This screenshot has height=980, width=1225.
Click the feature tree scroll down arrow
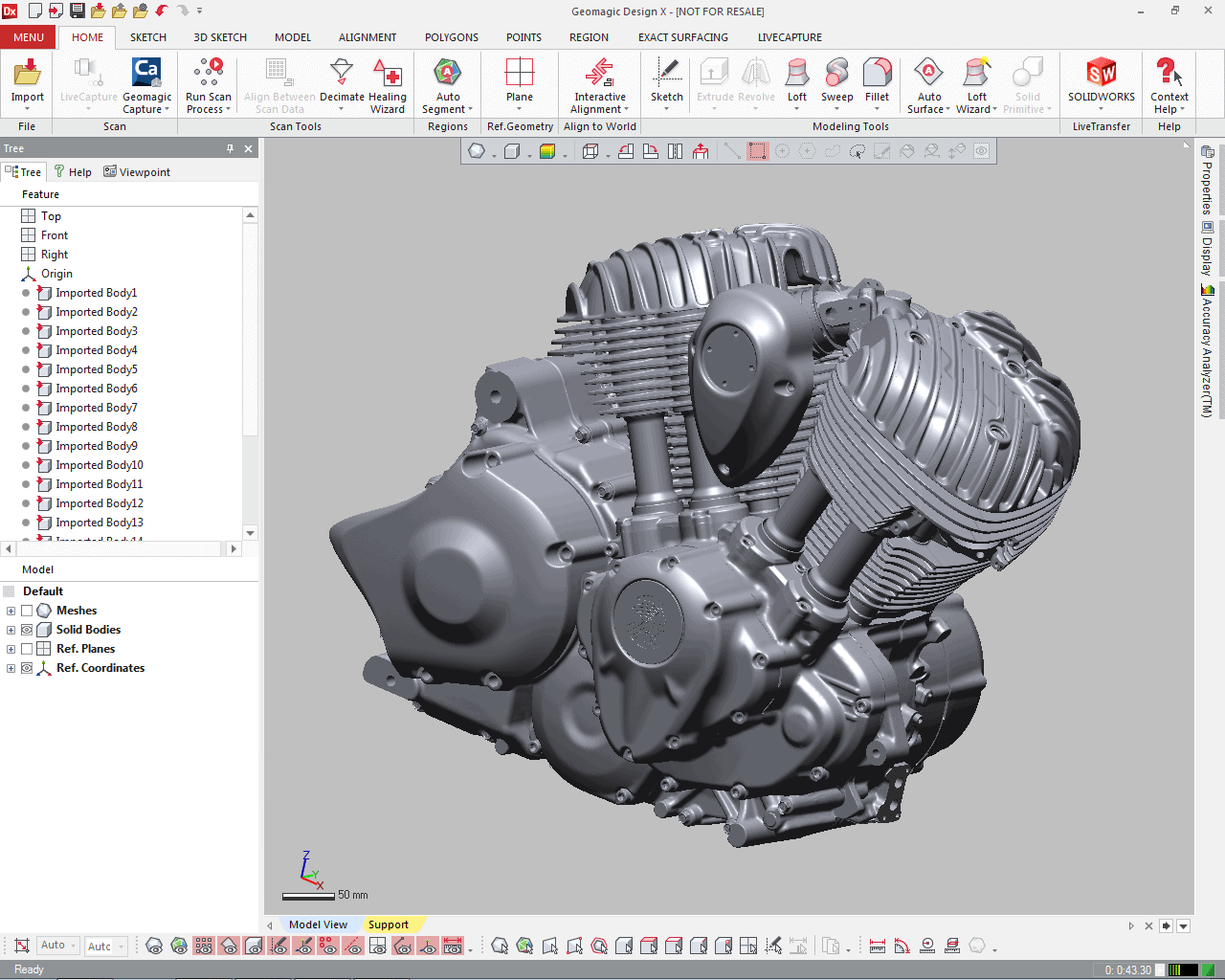click(250, 533)
